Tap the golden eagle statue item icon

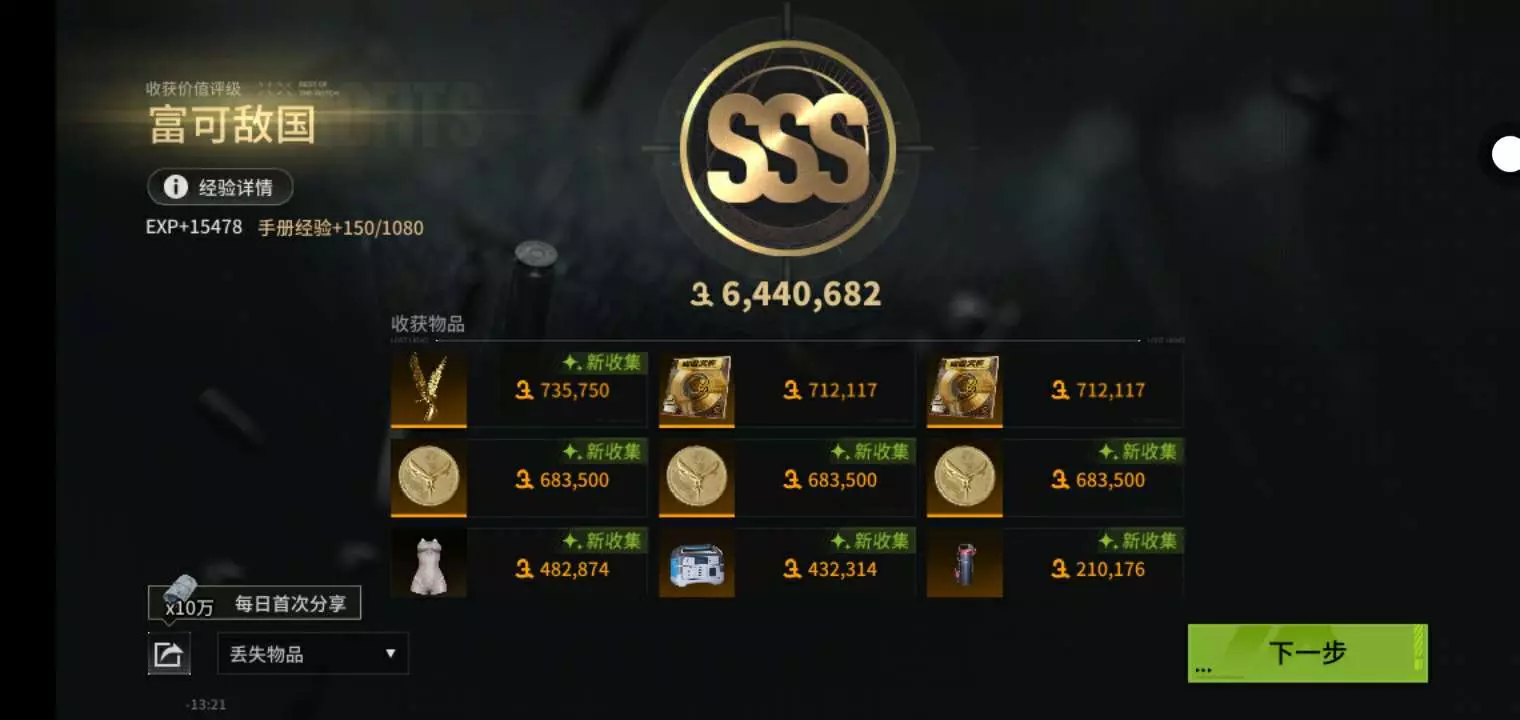coord(428,389)
